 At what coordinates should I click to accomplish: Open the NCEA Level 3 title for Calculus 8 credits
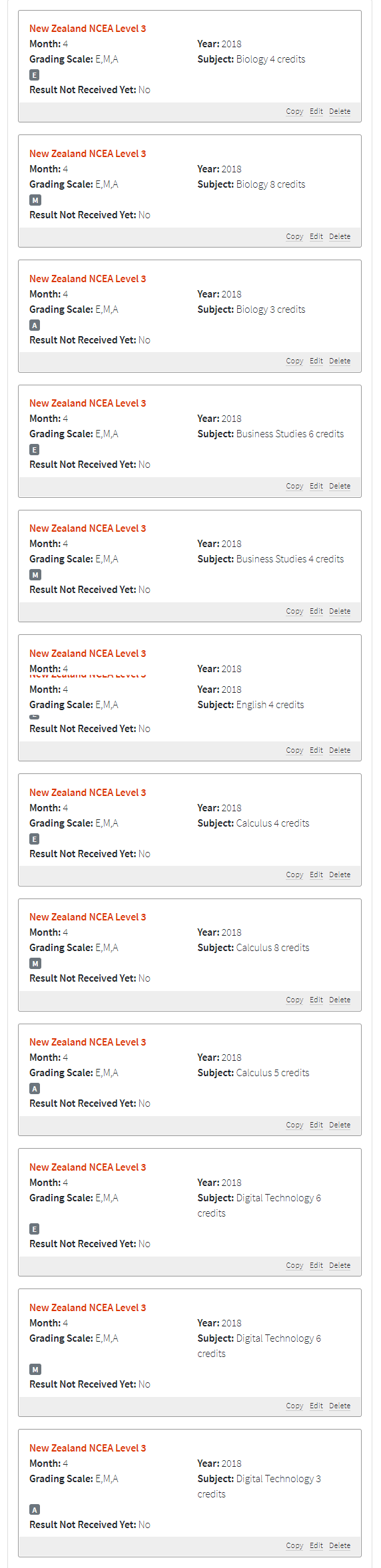pos(87,917)
